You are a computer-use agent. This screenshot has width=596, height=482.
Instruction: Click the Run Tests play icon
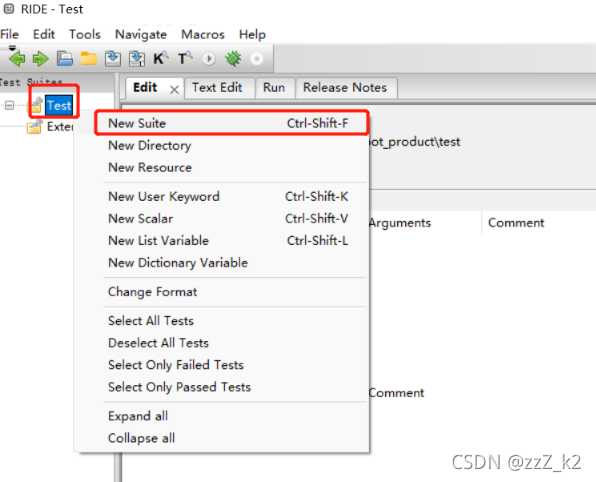(x=209, y=59)
